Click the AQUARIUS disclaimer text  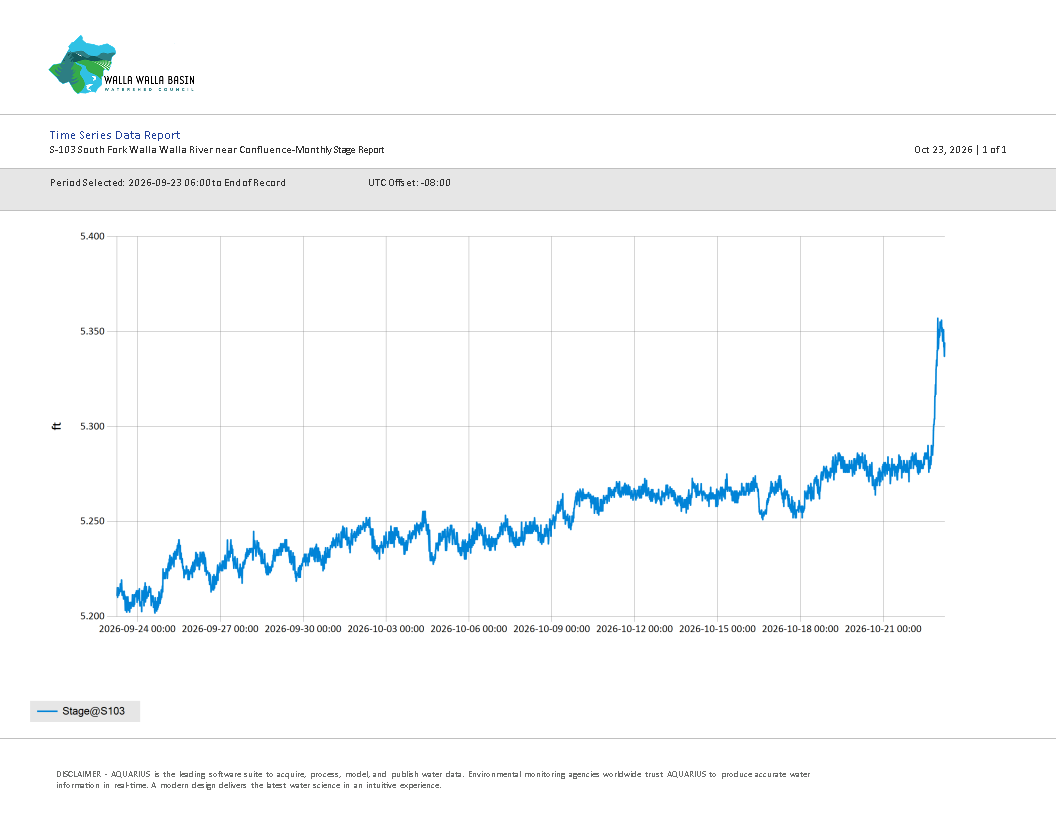pyautogui.click(x=433, y=780)
